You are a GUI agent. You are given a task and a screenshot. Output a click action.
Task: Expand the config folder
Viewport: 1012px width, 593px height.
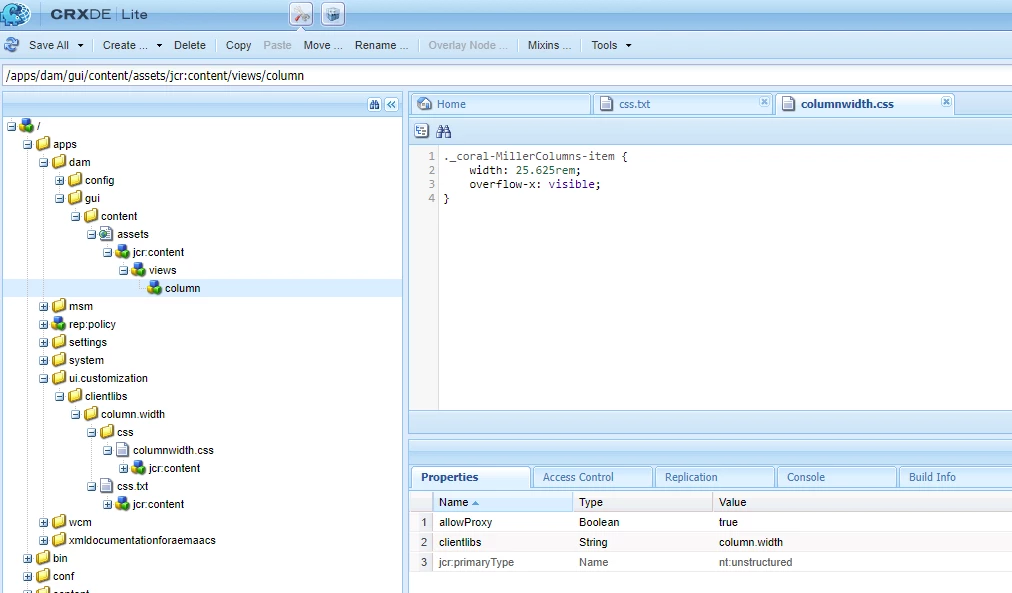point(59,180)
